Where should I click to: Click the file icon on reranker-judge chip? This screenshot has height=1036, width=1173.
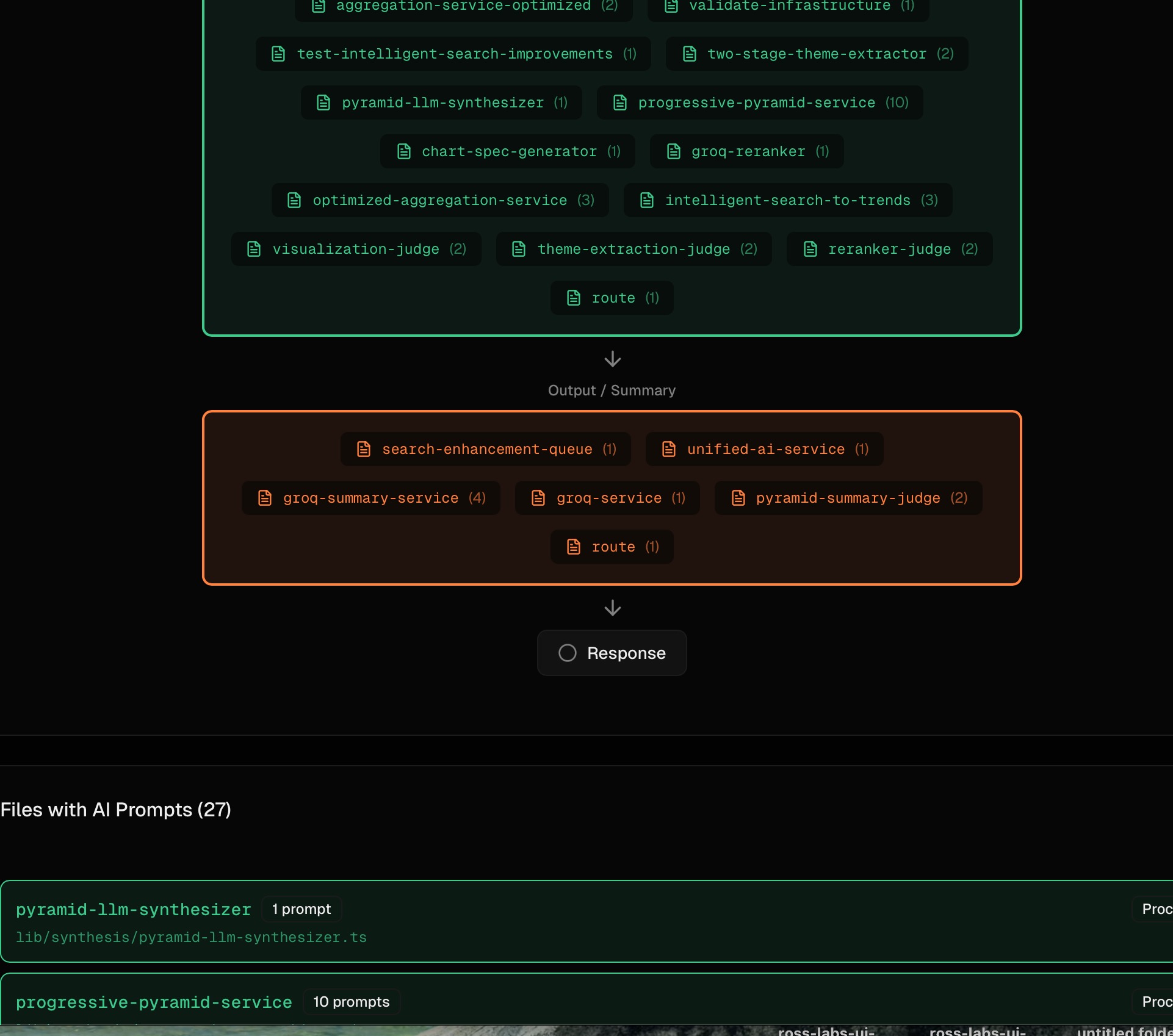tap(811, 249)
